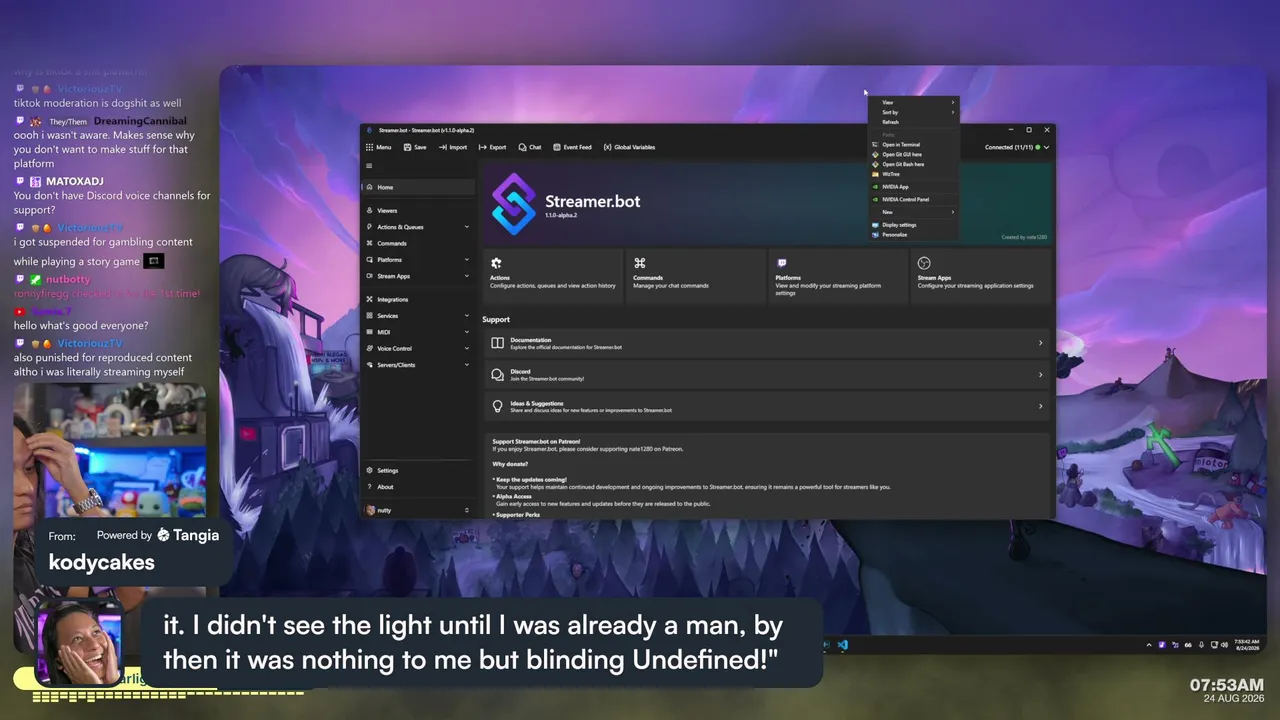
Task: Click Import in the Streamer.bot toolbar
Action: (x=453, y=147)
